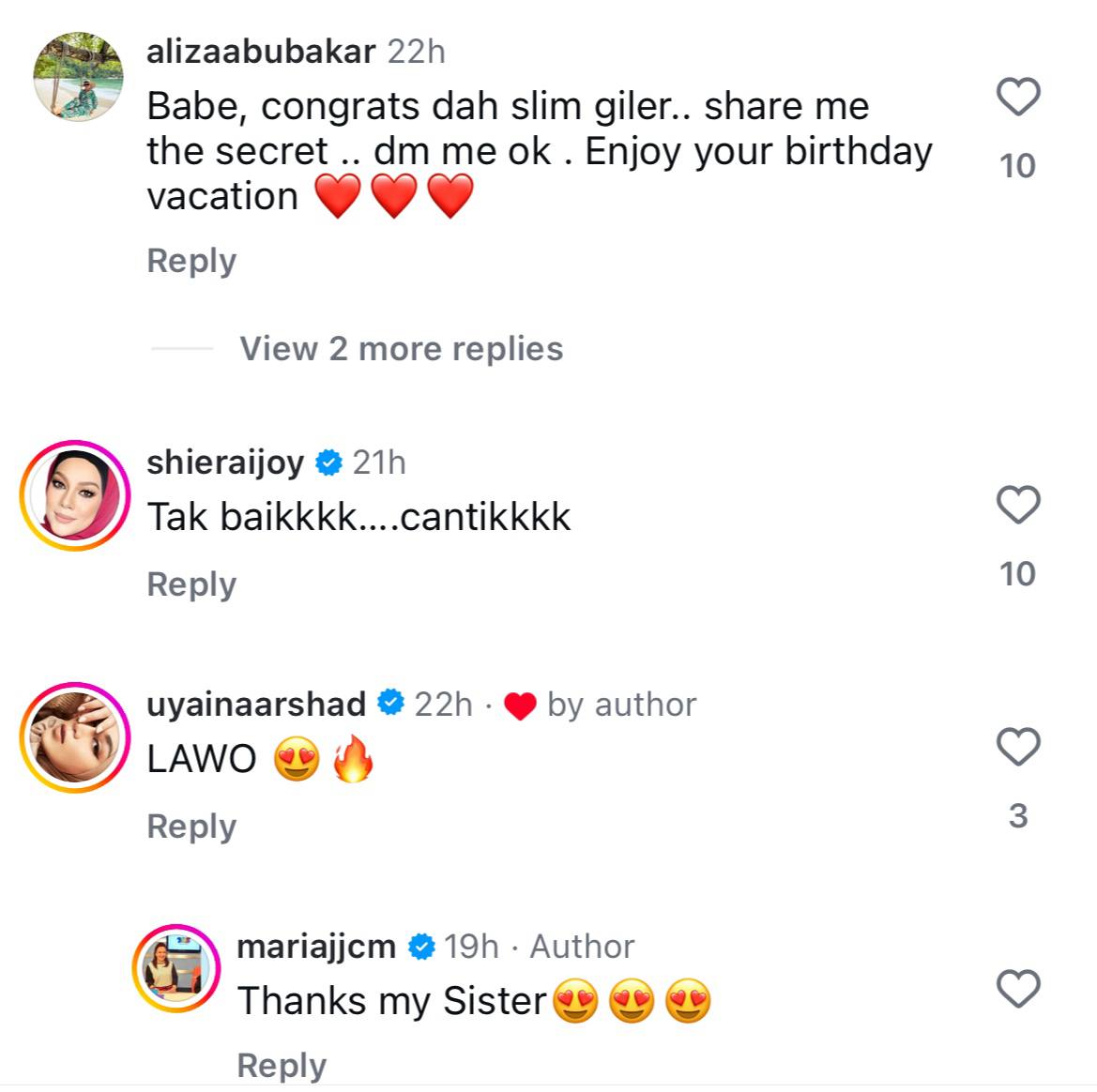Screen dimensions: 1097x1092
Task: Reply to uyainaarshad's comment
Action: point(191,827)
